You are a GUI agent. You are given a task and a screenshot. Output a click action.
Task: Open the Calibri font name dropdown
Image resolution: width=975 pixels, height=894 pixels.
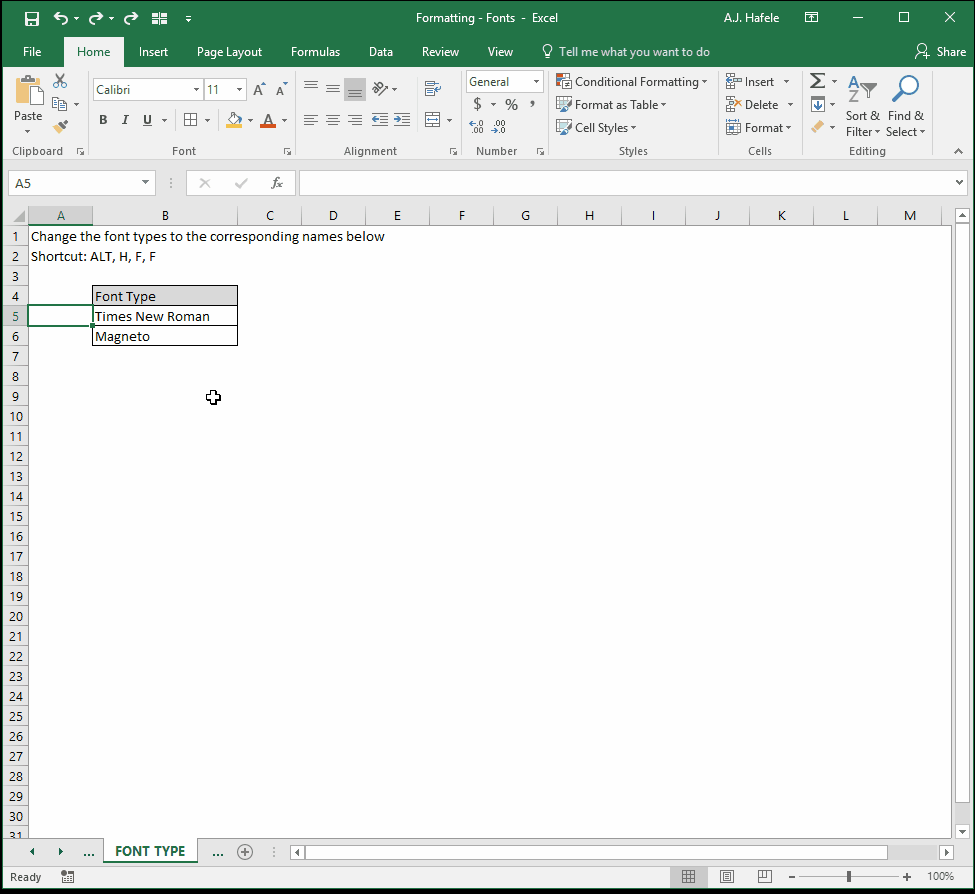click(x=196, y=90)
